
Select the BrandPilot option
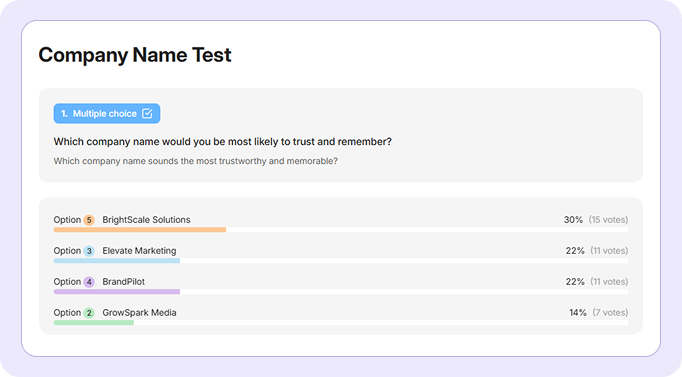tap(124, 281)
